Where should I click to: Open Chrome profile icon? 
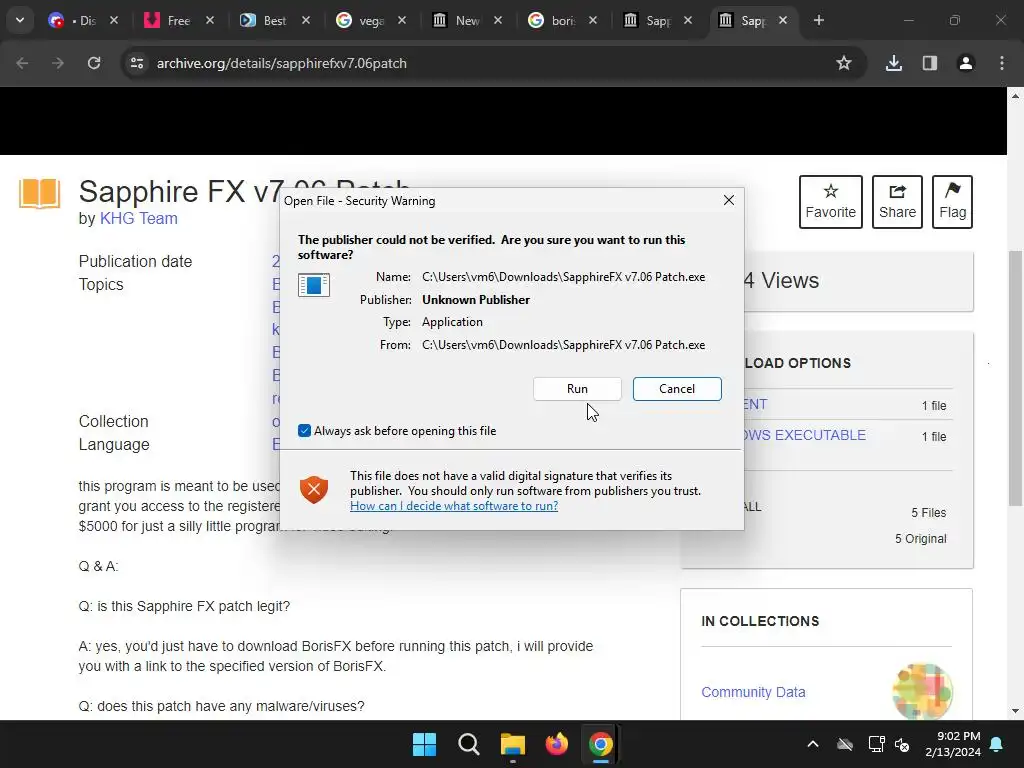pyautogui.click(x=966, y=63)
